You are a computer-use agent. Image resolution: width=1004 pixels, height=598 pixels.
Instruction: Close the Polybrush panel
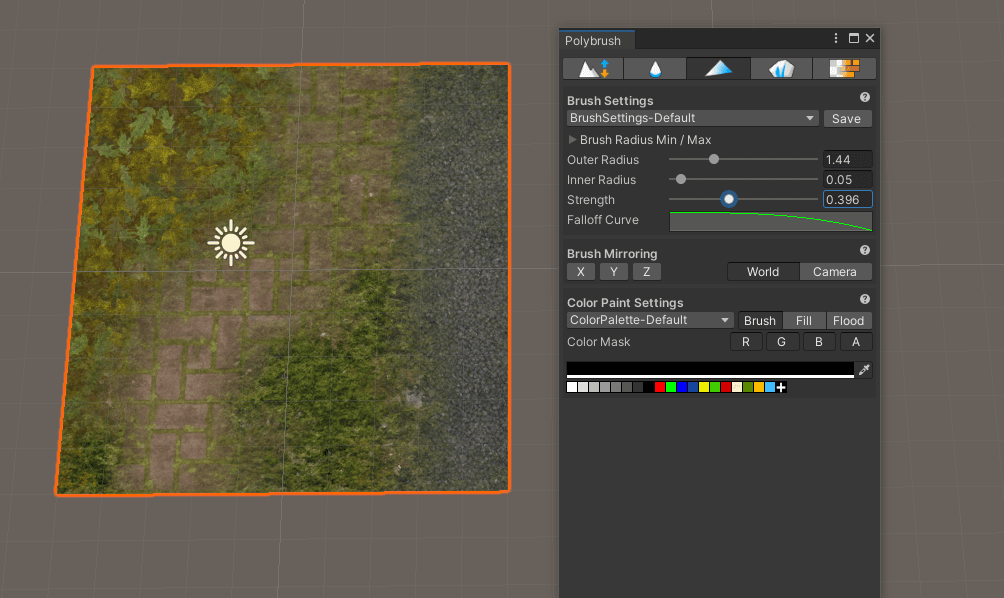point(870,38)
